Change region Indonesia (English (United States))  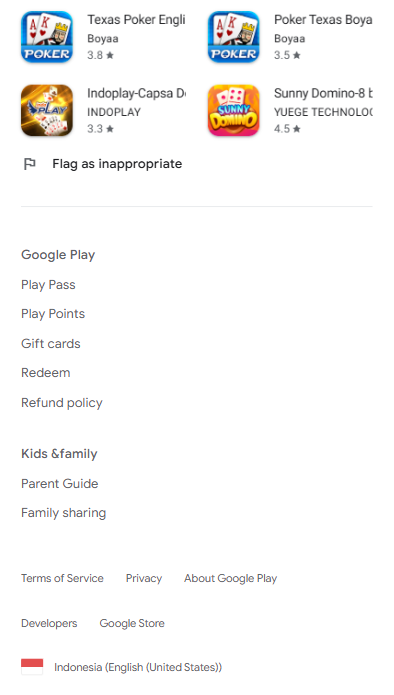[x=138, y=667]
